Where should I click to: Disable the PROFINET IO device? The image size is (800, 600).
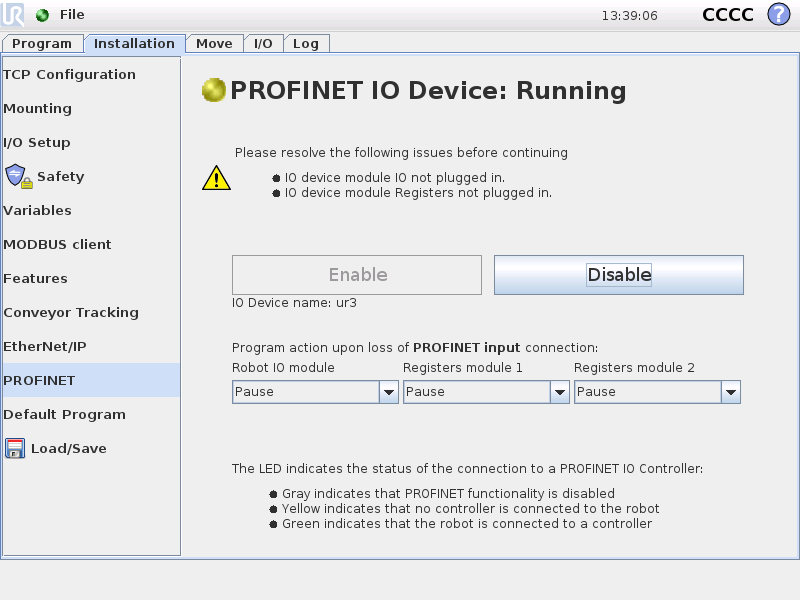point(618,274)
